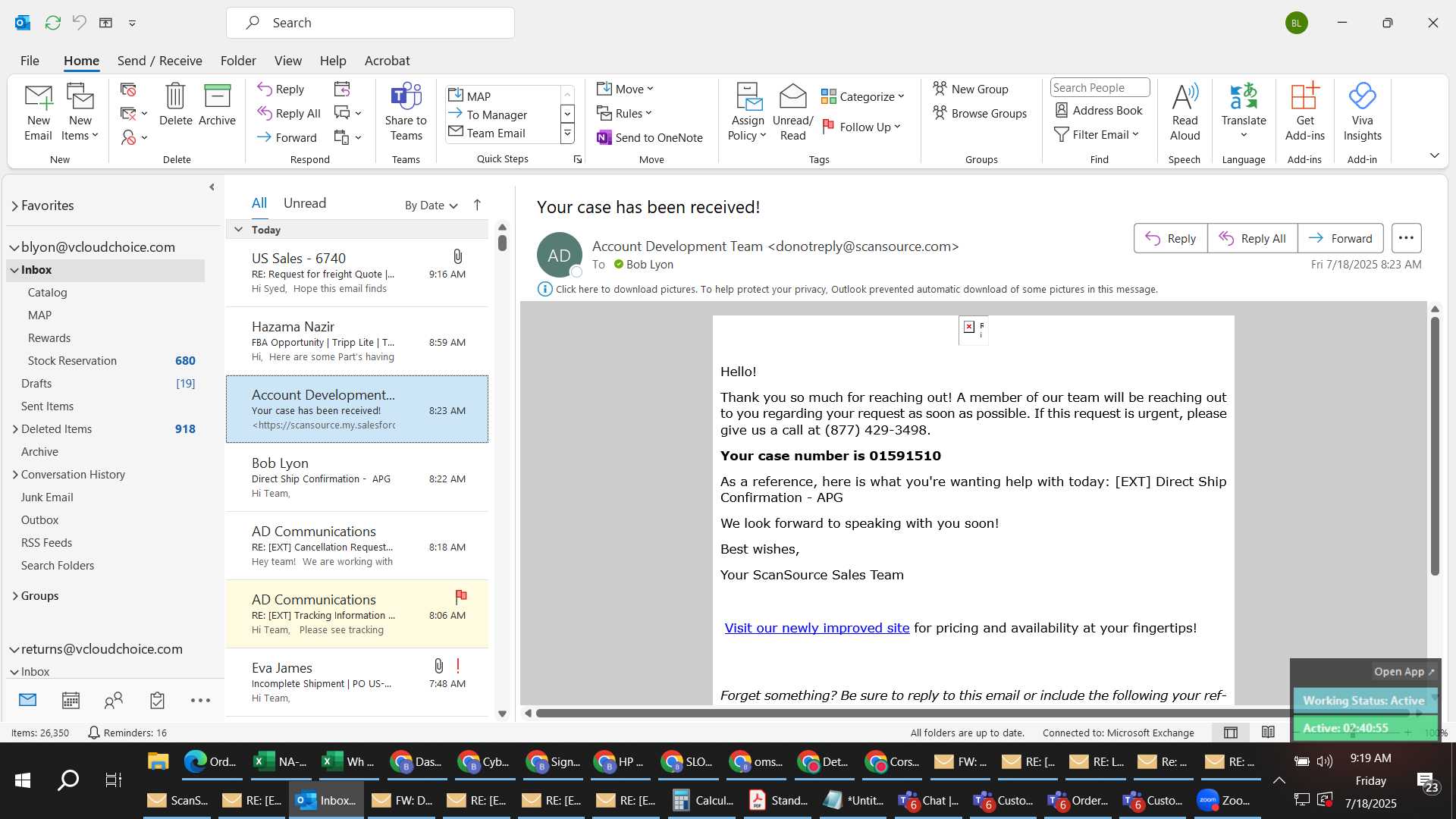This screenshot has width=1456, height=819.
Task: Open the People view icon
Action: [114, 701]
